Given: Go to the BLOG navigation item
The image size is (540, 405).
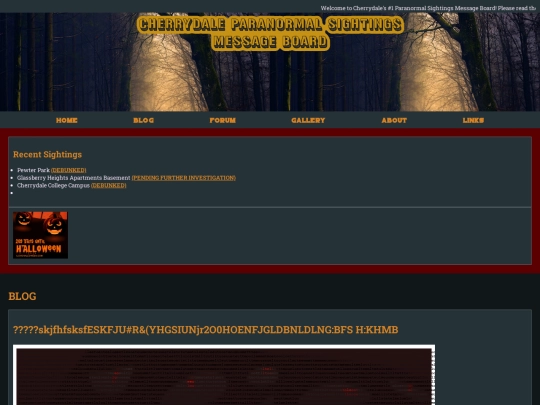Looking at the screenshot, I should click(144, 120).
